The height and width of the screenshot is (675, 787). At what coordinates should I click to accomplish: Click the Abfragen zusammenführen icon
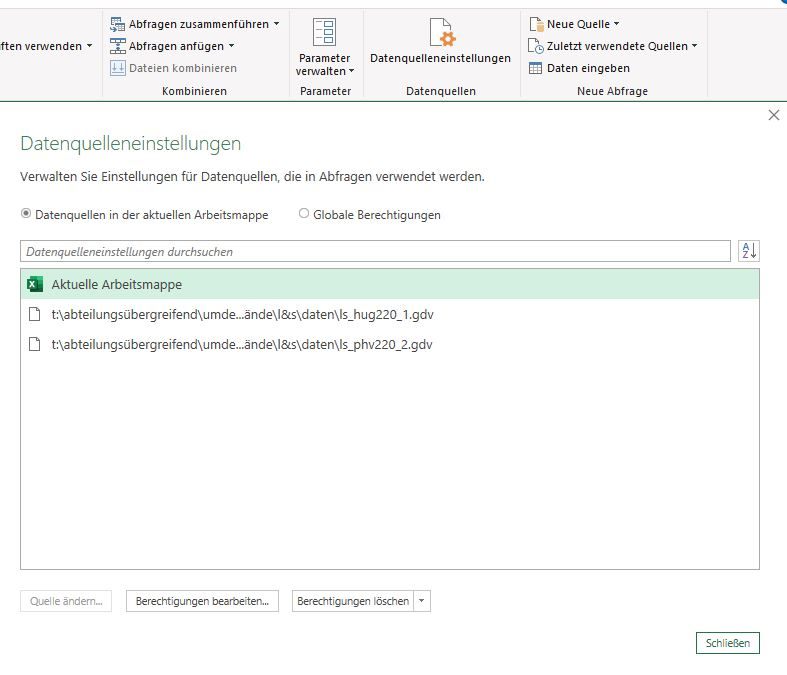pos(117,24)
